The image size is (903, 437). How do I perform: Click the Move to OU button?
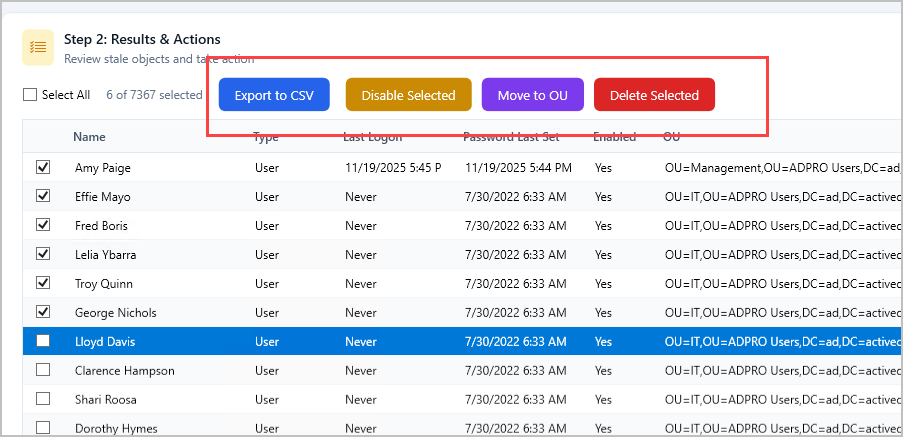coord(533,94)
